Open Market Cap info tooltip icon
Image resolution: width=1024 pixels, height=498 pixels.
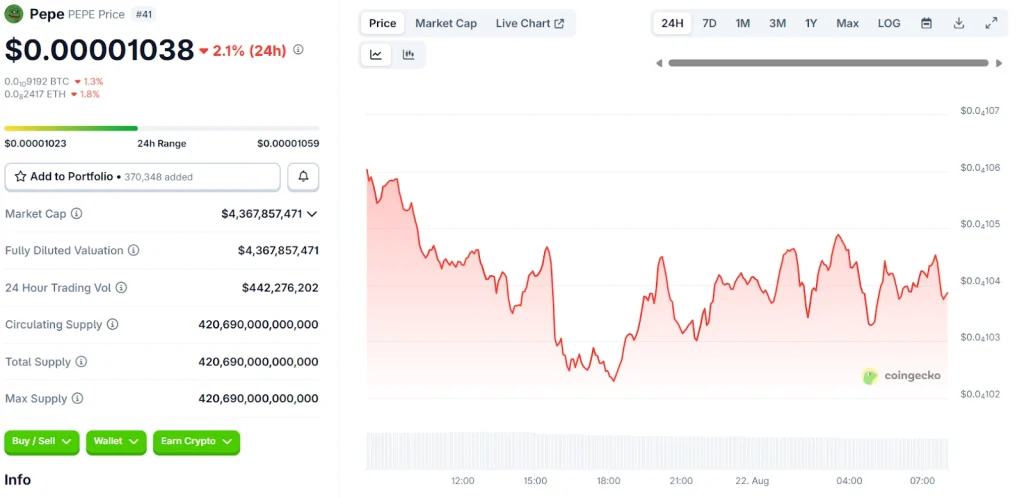(x=76, y=213)
